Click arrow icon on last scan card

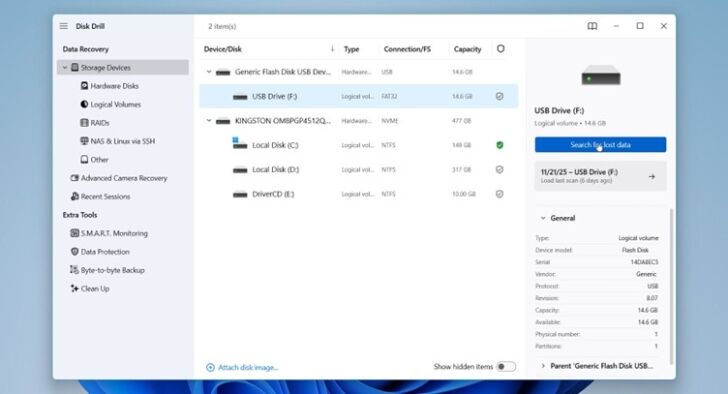[x=652, y=176]
